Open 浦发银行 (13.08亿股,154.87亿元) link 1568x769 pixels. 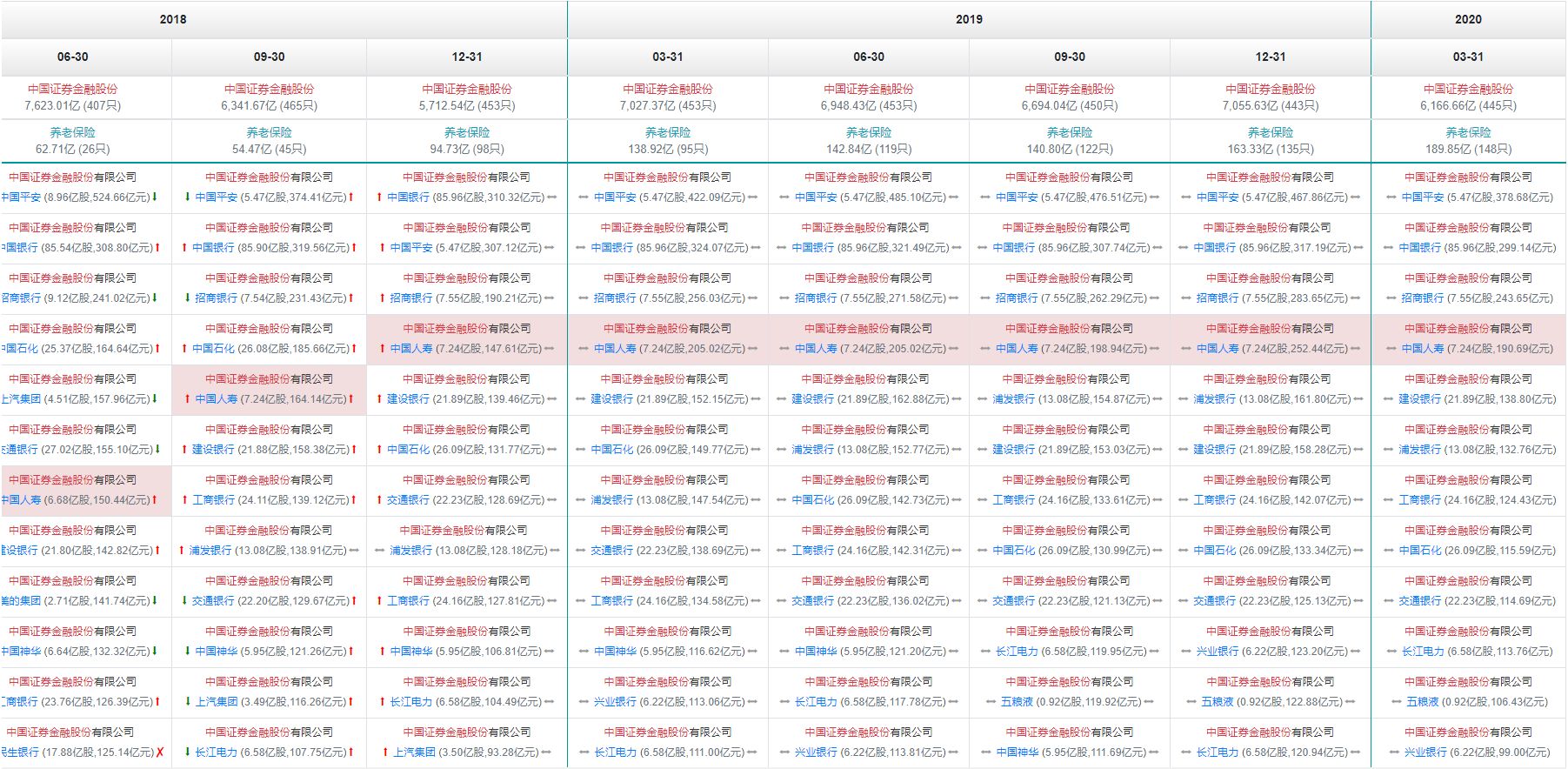[1014, 399]
